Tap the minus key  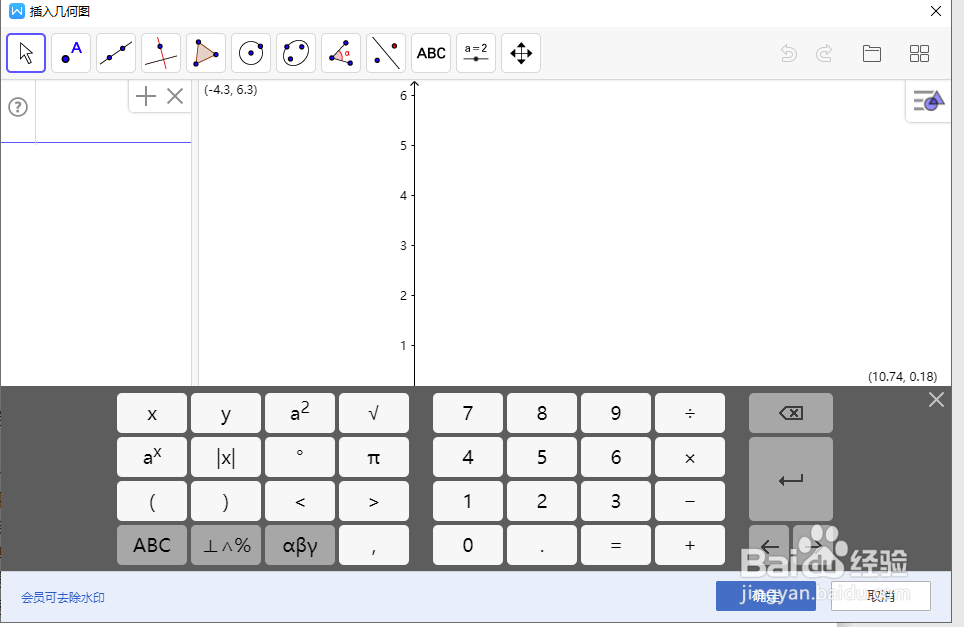pos(690,501)
